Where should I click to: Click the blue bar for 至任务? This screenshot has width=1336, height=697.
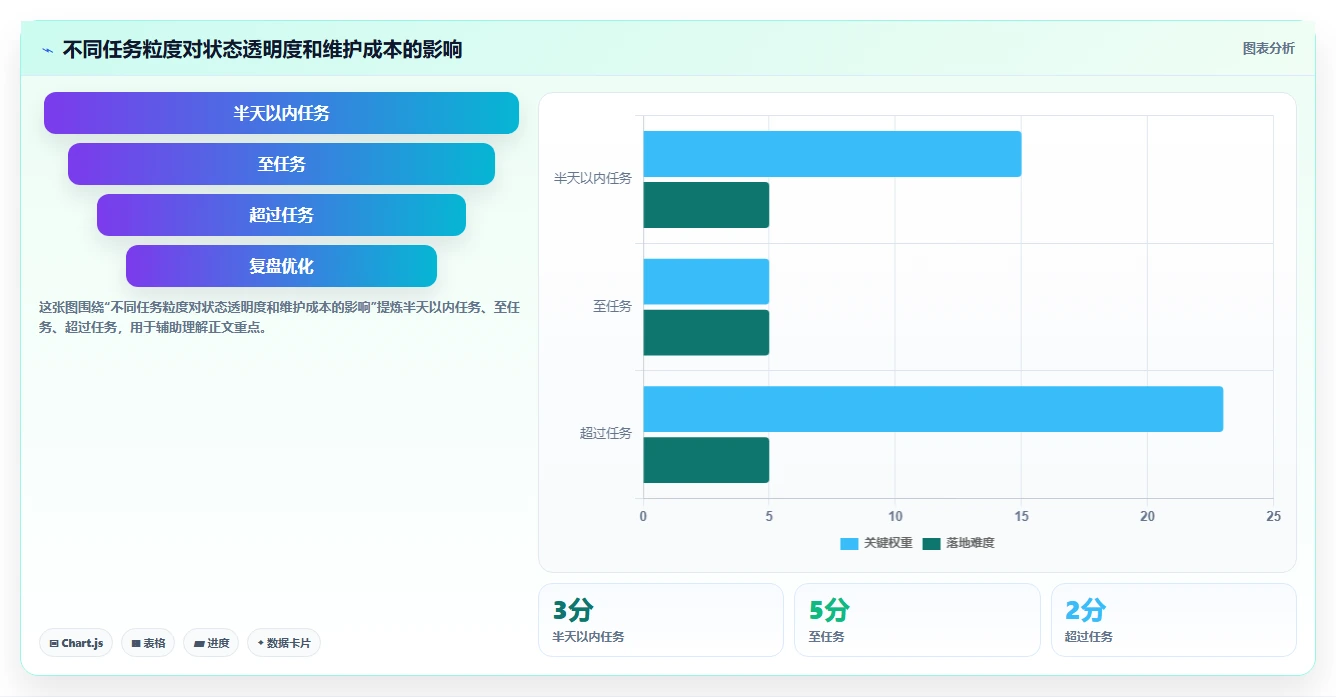706,281
